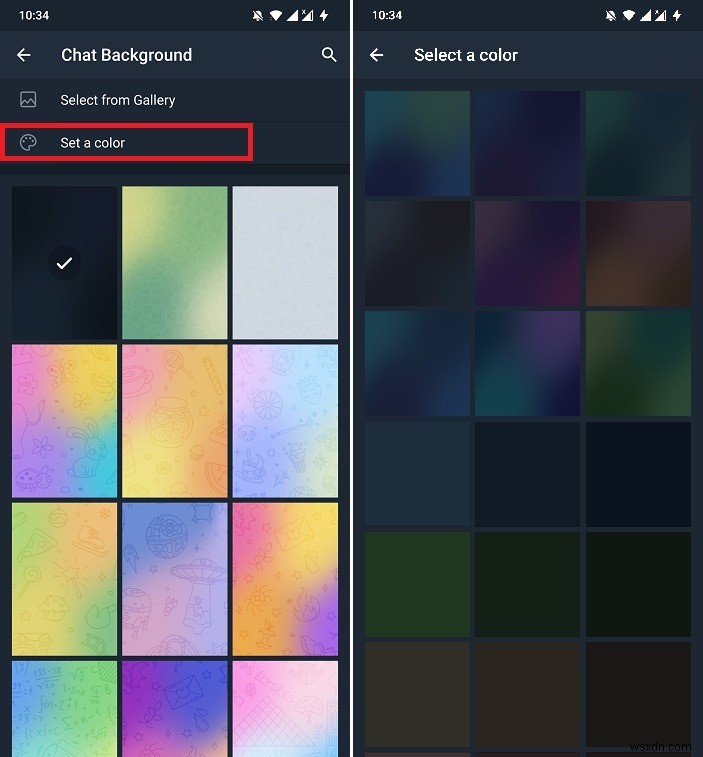The height and width of the screenshot is (757, 703).
Task: Pick the pizza and ice-skate pattern wallpaper
Action: tap(64, 579)
